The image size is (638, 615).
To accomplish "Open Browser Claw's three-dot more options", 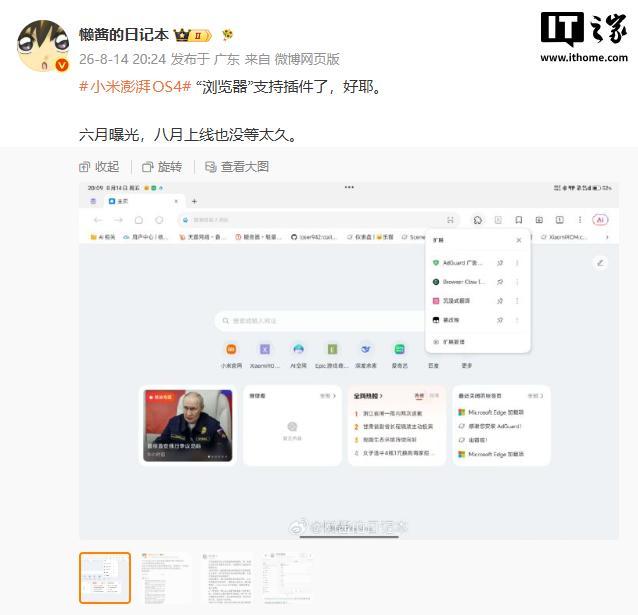I will [x=517, y=282].
